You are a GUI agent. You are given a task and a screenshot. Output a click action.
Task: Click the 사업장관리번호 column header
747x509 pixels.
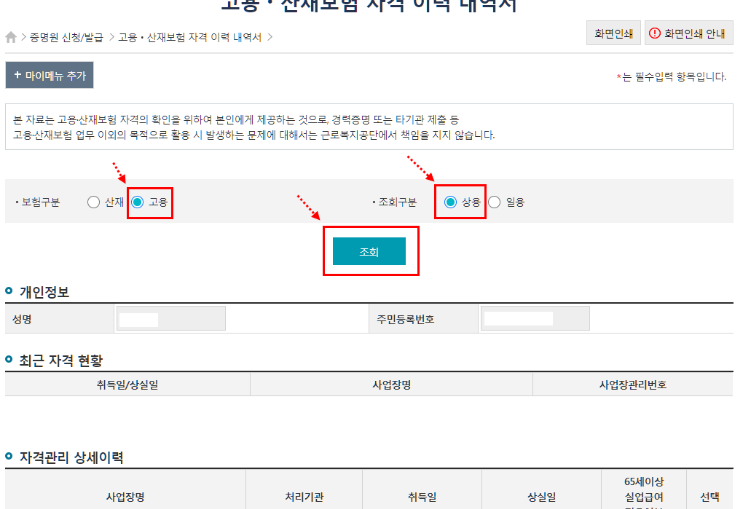pyautogui.click(x=633, y=385)
